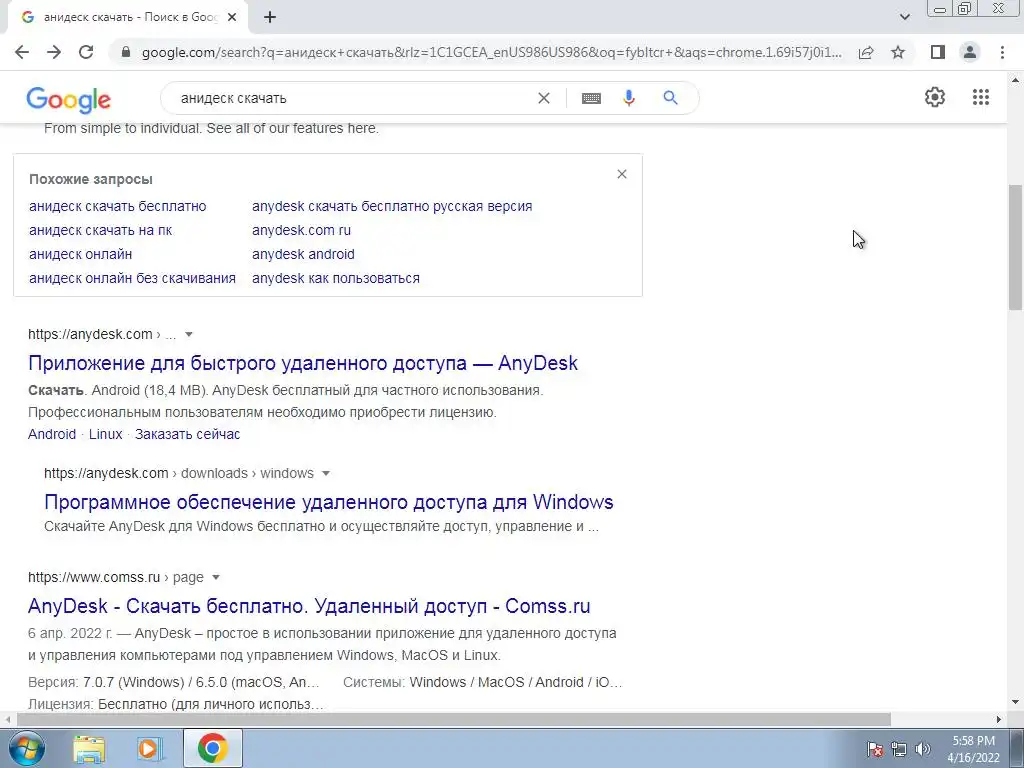This screenshot has height=768, width=1024.
Task: Open Windows Media Player from taskbar
Action: [150, 748]
